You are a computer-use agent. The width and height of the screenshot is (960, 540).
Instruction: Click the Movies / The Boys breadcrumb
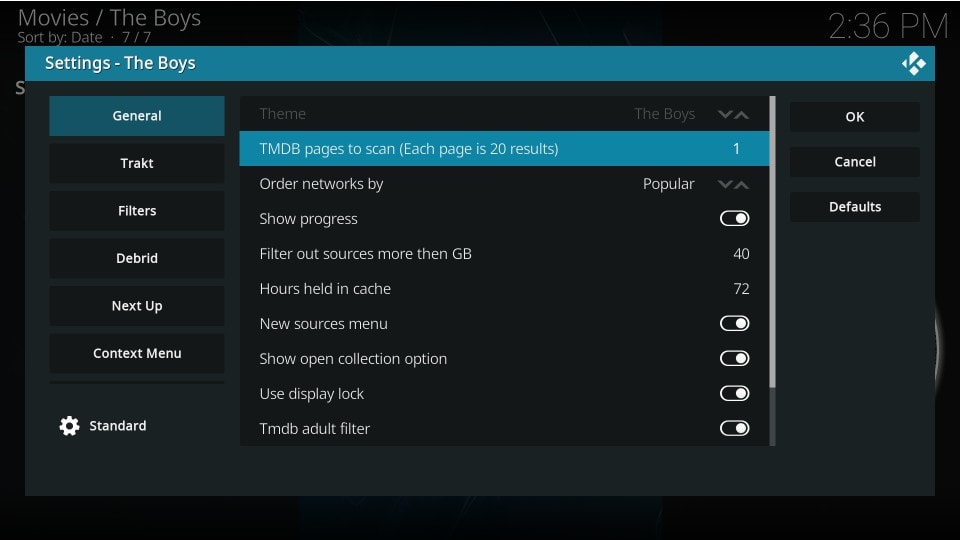[109, 18]
